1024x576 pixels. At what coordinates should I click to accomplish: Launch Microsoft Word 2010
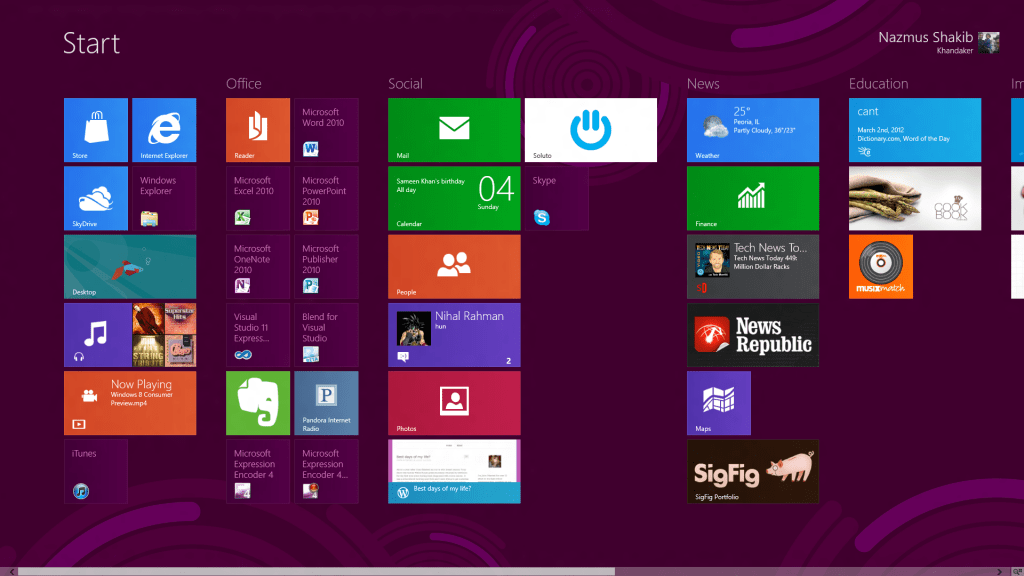click(x=326, y=130)
